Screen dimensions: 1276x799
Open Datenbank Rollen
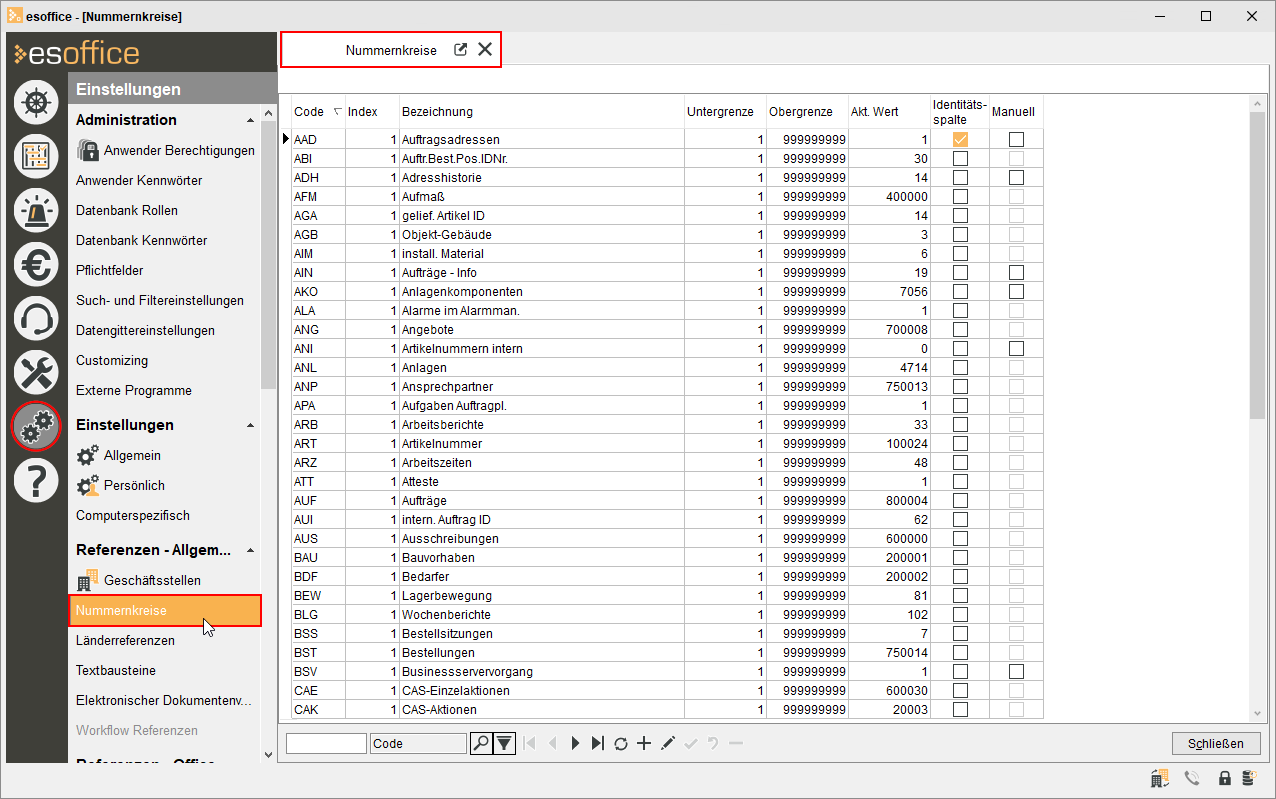coord(127,211)
